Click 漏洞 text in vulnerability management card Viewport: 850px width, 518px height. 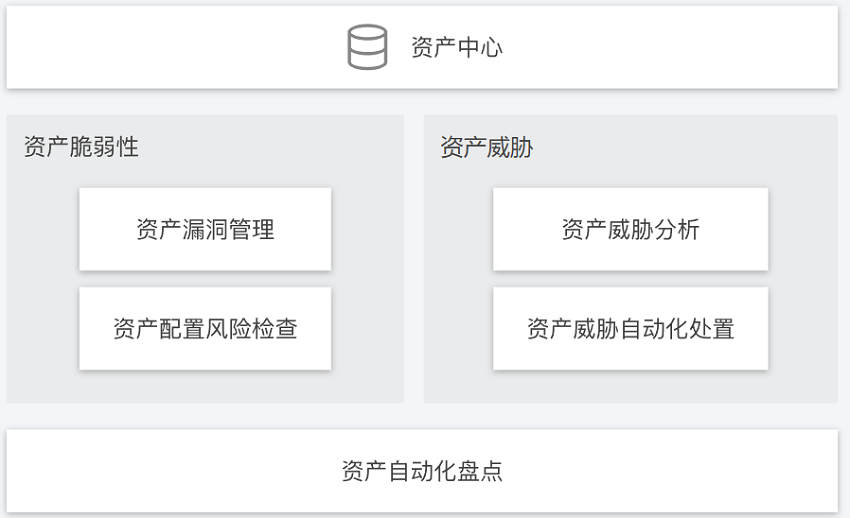coord(205,229)
